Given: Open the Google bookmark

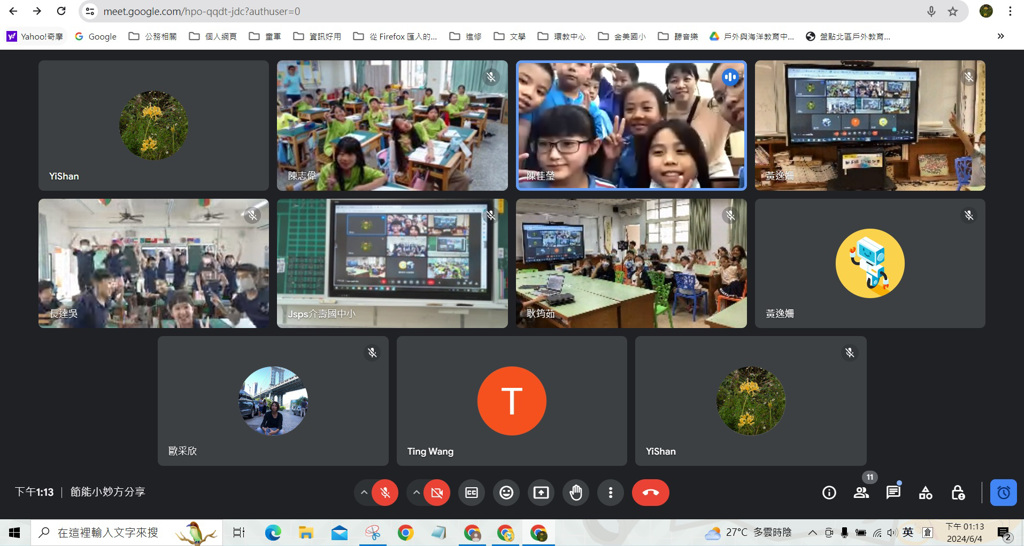Looking at the screenshot, I should click(x=95, y=37).
